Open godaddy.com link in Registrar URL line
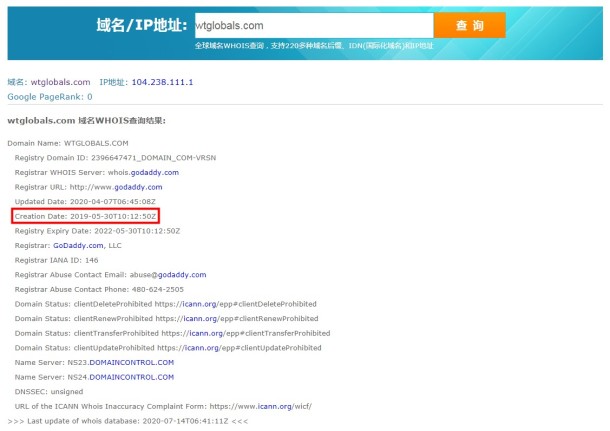Screen dimensions: 610x431 138,187
